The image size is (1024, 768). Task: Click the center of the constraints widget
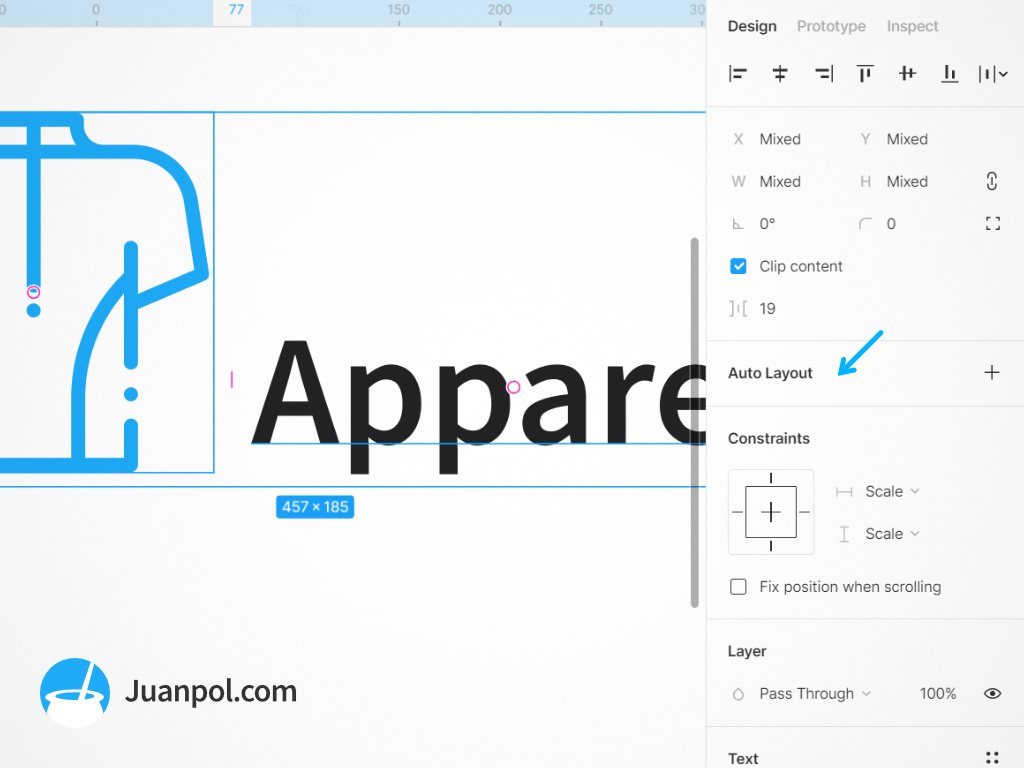pyautogui.click(x=770, y=511)
